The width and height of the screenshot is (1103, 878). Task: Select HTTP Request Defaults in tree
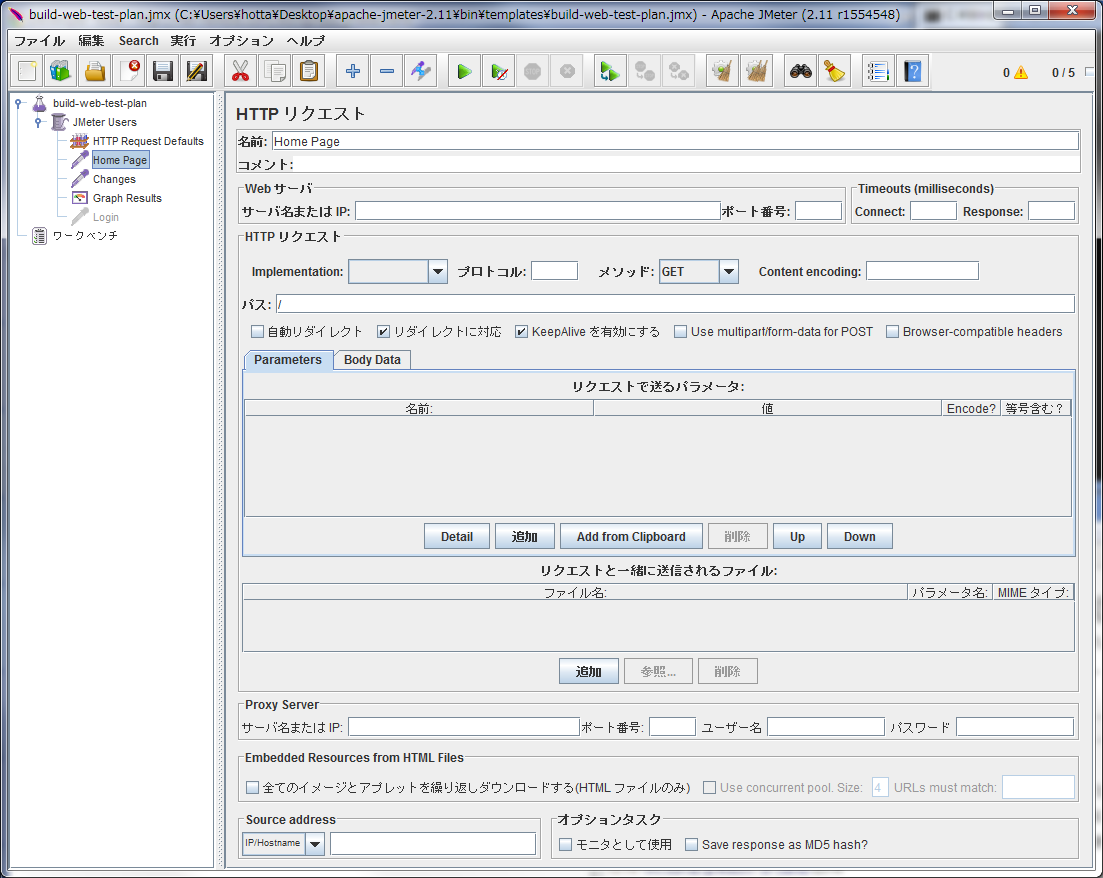(x=148, y=141)
